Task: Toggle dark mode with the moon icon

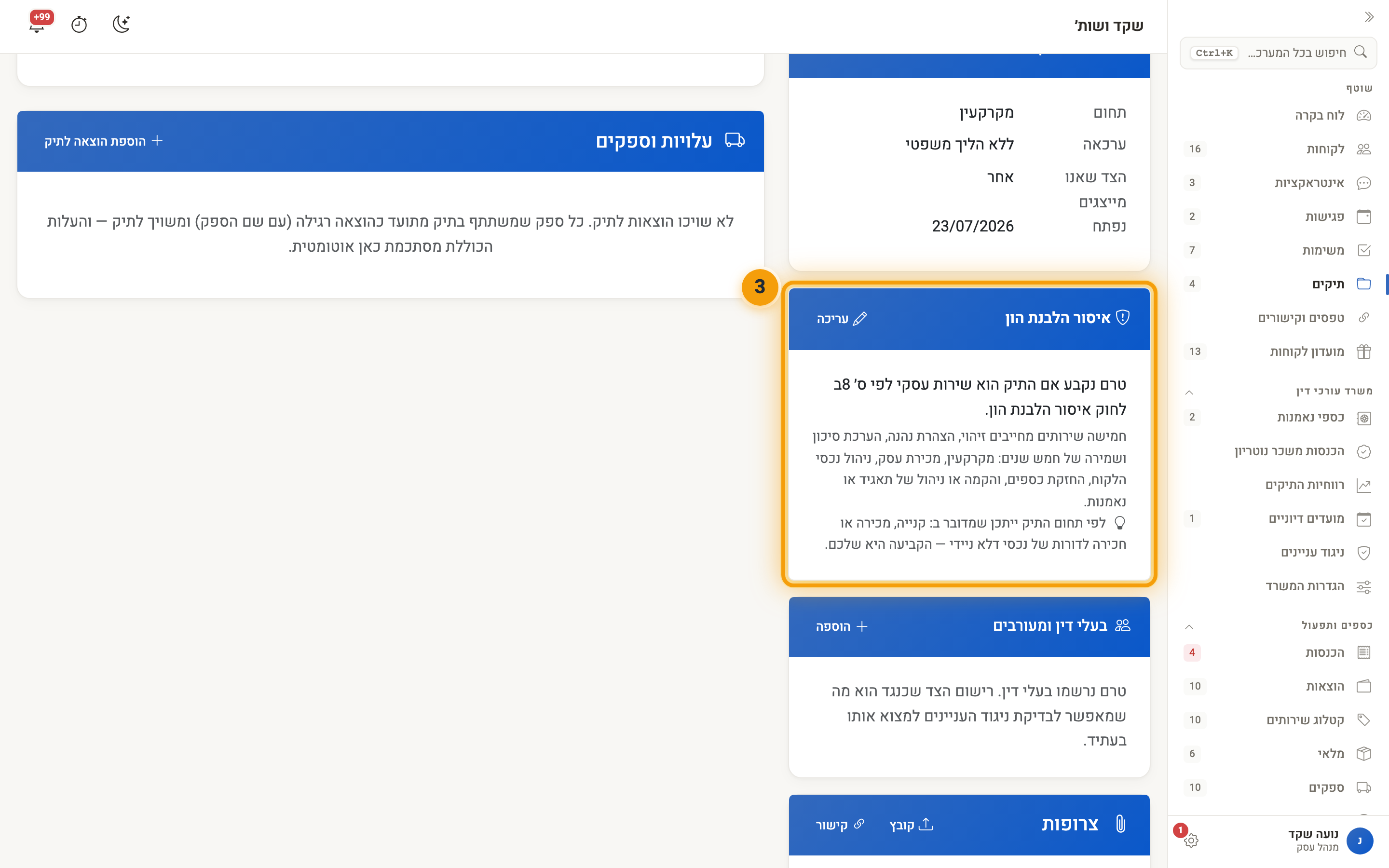Action: click(121, 24)
